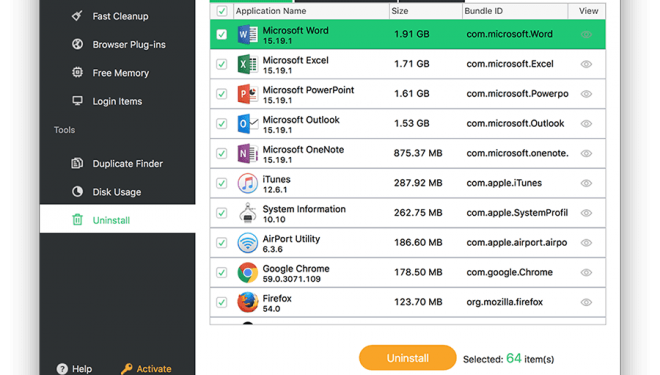The image size is (660, 375).
Task: Uncheck the System Information checkbox
Action: click(222, 213)
